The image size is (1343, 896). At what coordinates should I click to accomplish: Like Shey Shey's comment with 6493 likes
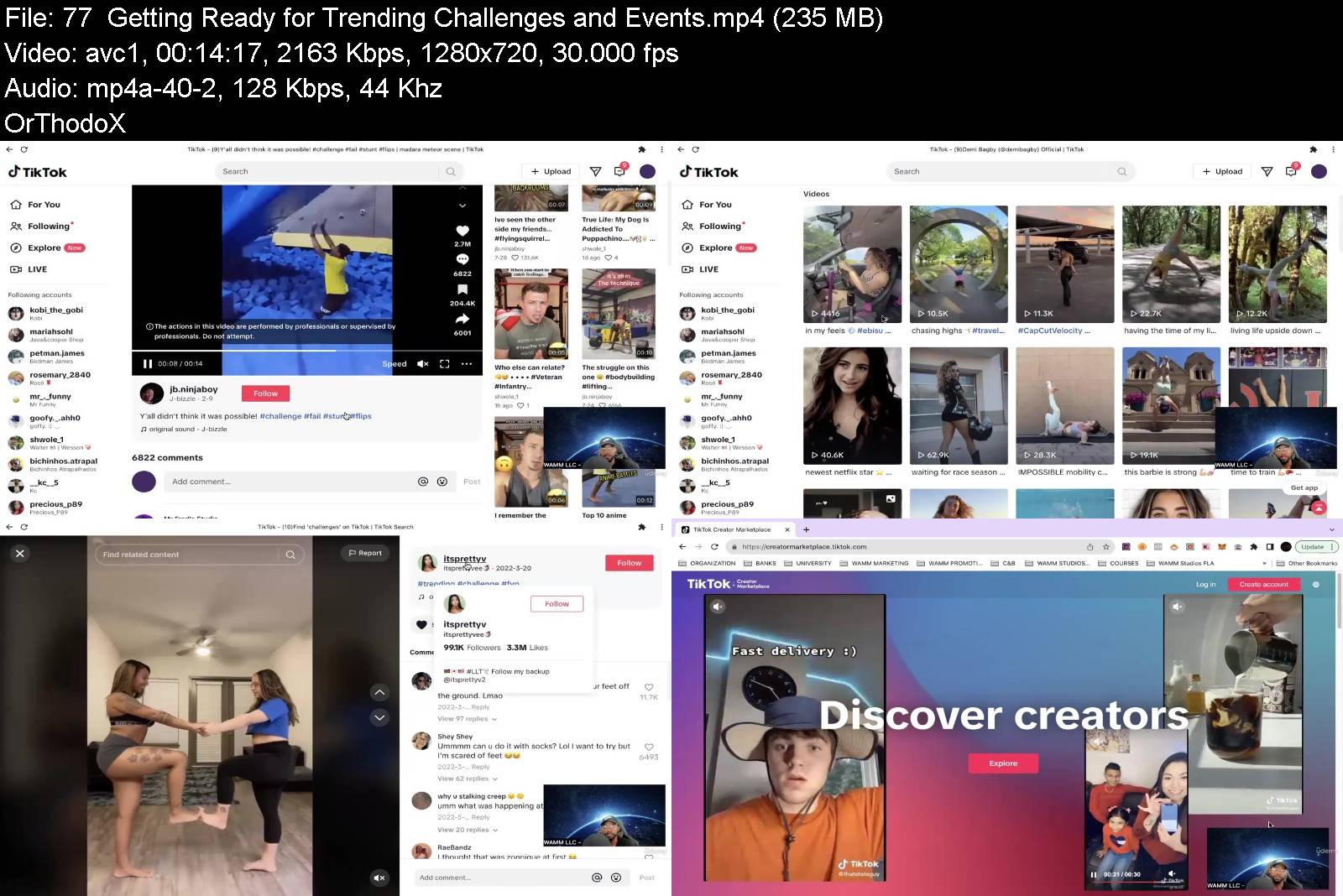click(649, 747)
